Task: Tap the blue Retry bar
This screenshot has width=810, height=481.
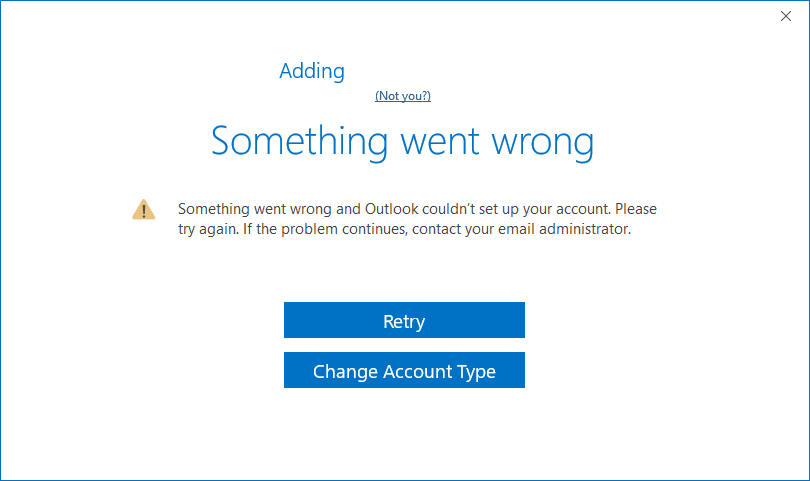Action: coord(404,320)
